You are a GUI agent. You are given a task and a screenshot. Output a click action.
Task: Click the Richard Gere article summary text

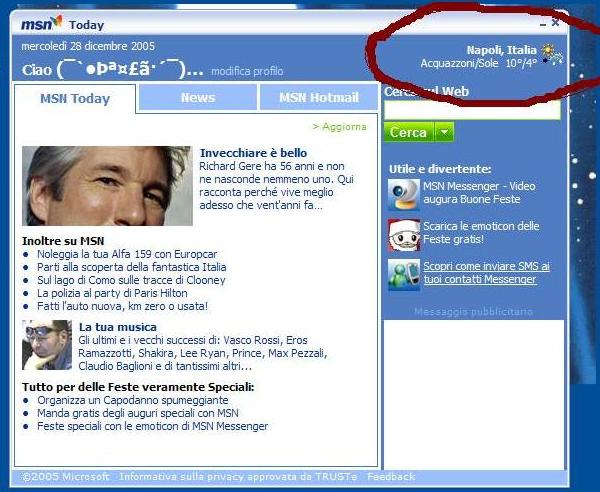click(x=276, y=186)
